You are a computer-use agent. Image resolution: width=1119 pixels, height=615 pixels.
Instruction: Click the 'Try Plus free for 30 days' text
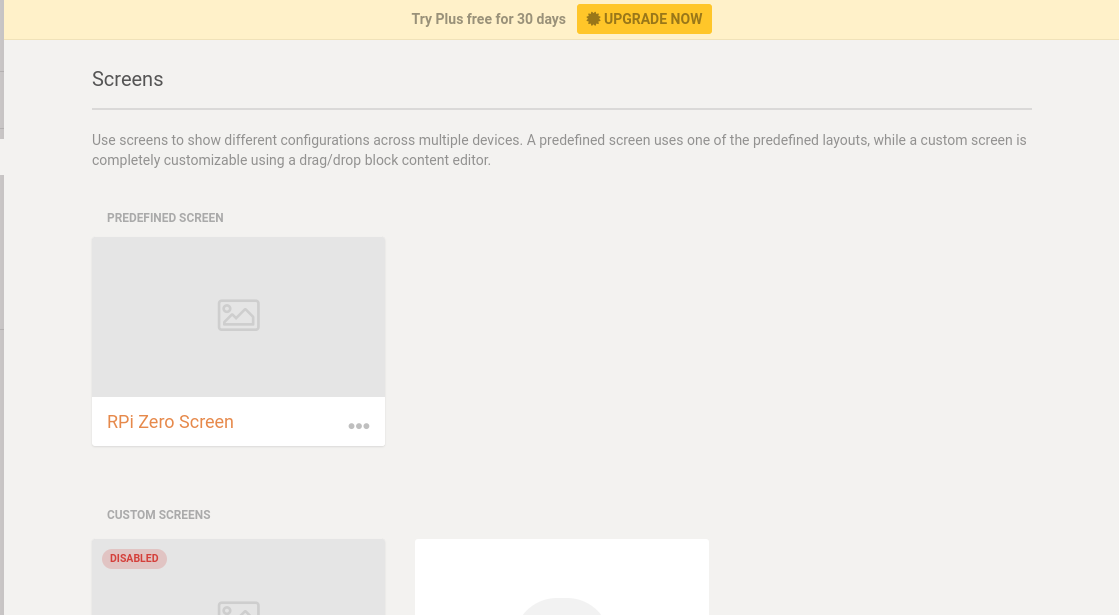[x=488, y=19]
